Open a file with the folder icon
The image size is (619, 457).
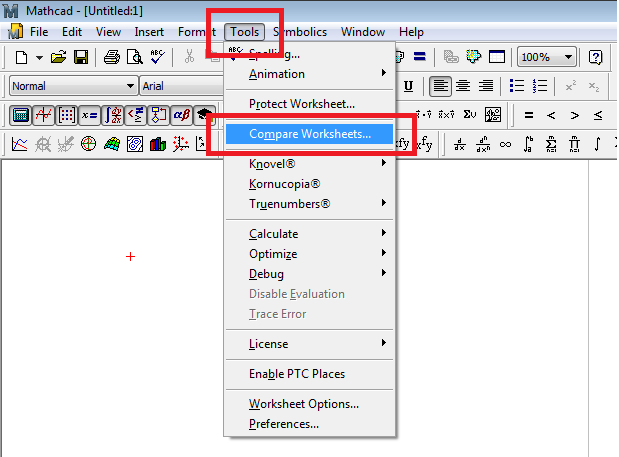point(58,58)
